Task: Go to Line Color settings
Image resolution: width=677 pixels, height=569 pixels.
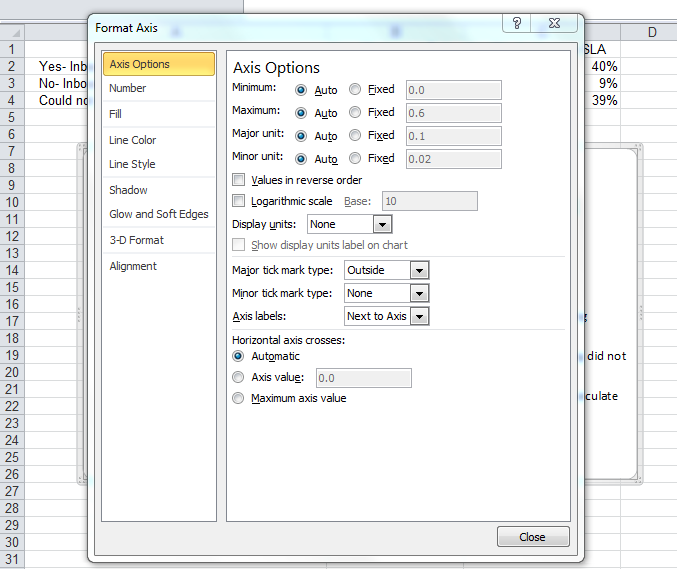Action: (133, 140)
